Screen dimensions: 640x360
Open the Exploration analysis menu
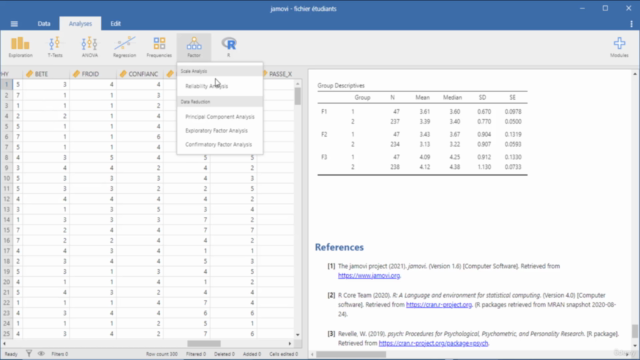click(x=20, y=47)
